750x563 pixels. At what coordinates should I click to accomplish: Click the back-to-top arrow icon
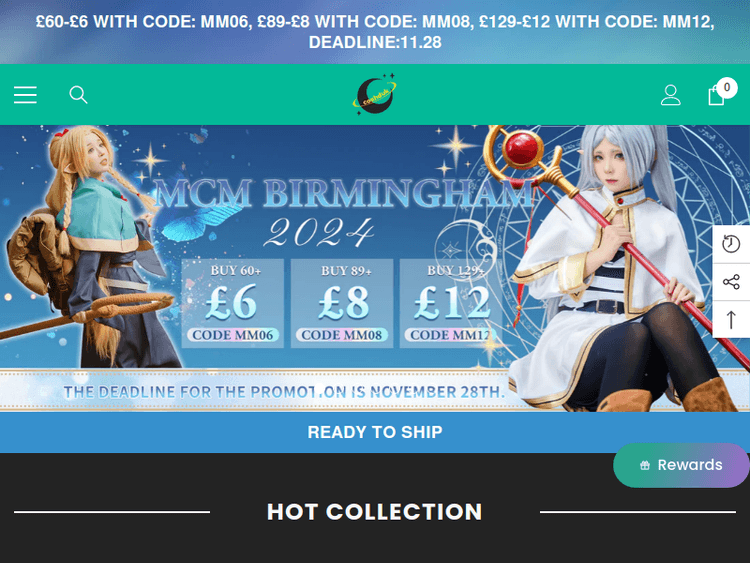pos(731,320)
